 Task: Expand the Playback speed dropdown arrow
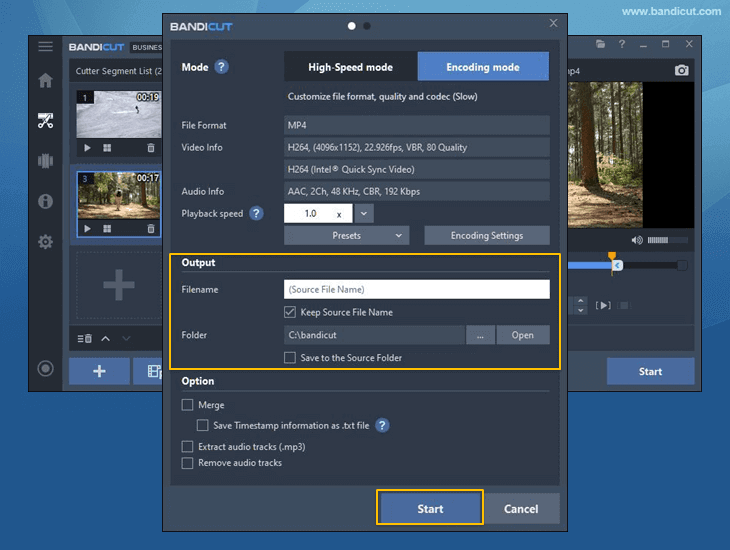pos(364,213)
